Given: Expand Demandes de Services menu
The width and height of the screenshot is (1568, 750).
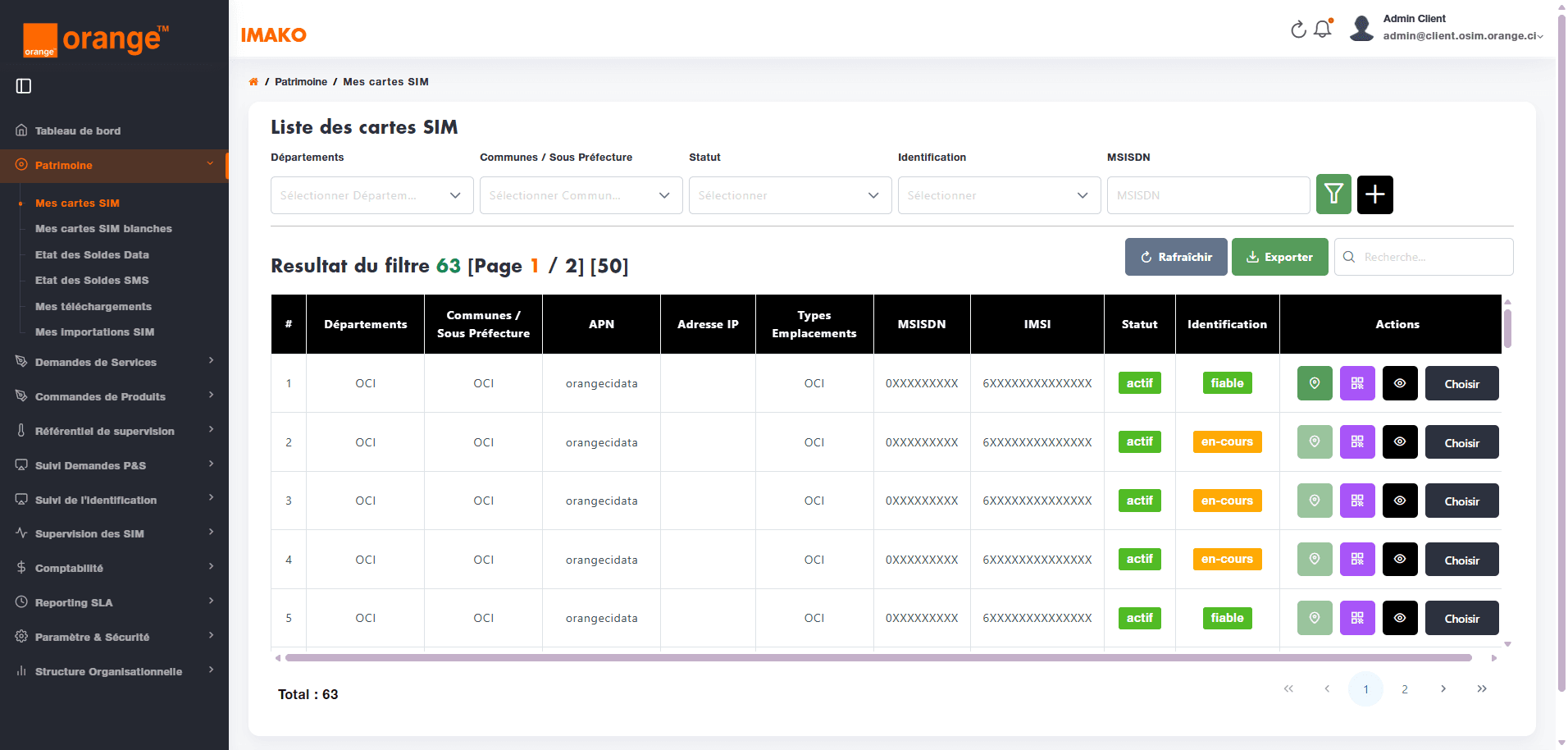Looking at the screenshot, I should point(114,362).
